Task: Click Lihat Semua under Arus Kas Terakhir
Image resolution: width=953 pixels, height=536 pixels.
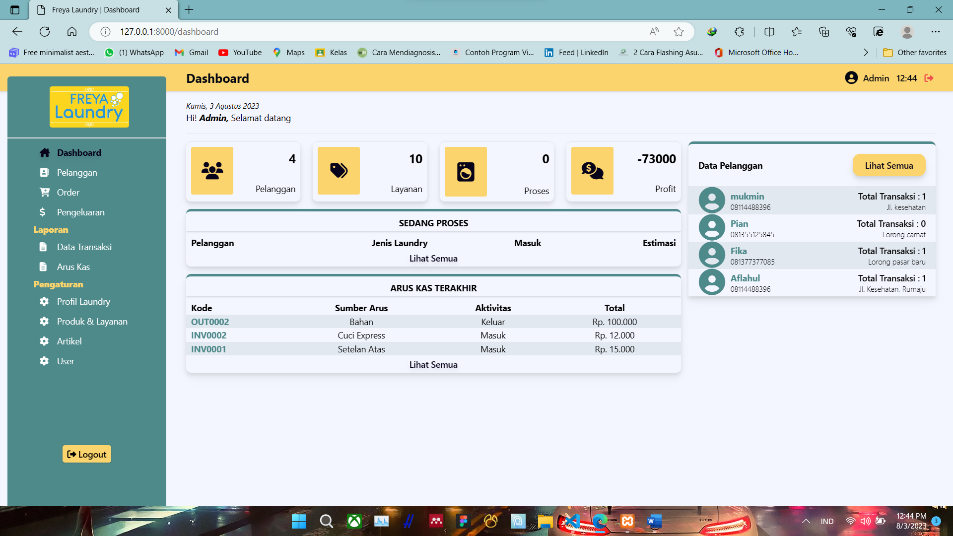Action: 433,365
